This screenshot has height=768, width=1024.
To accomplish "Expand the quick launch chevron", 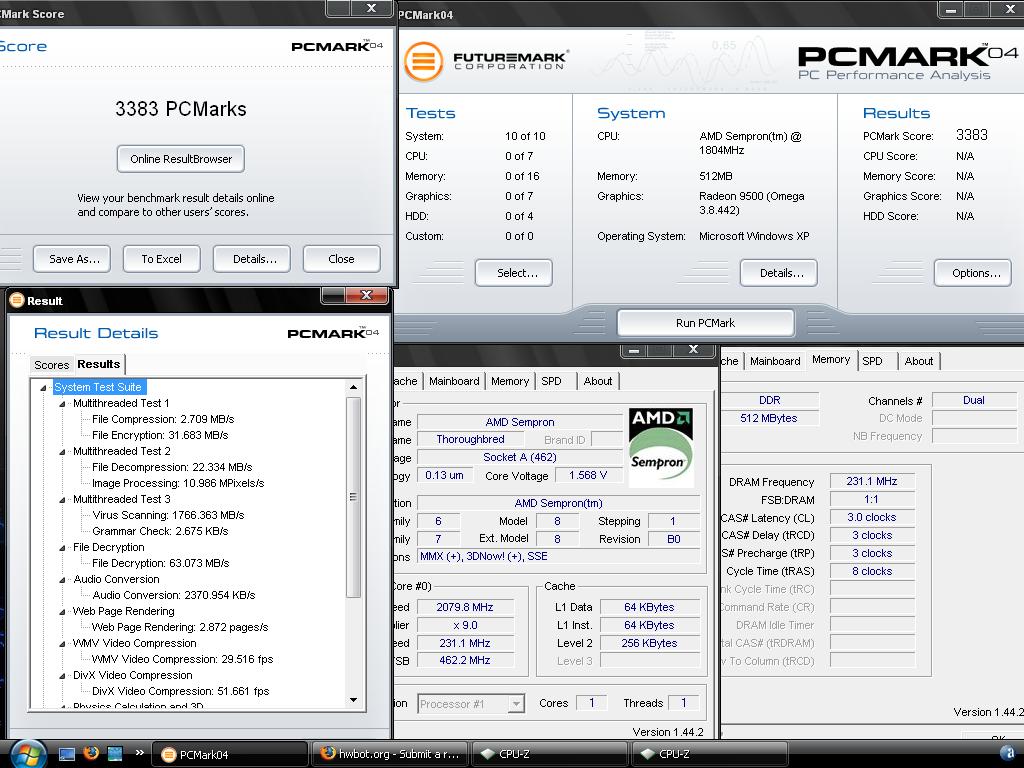I will [139, 752].
